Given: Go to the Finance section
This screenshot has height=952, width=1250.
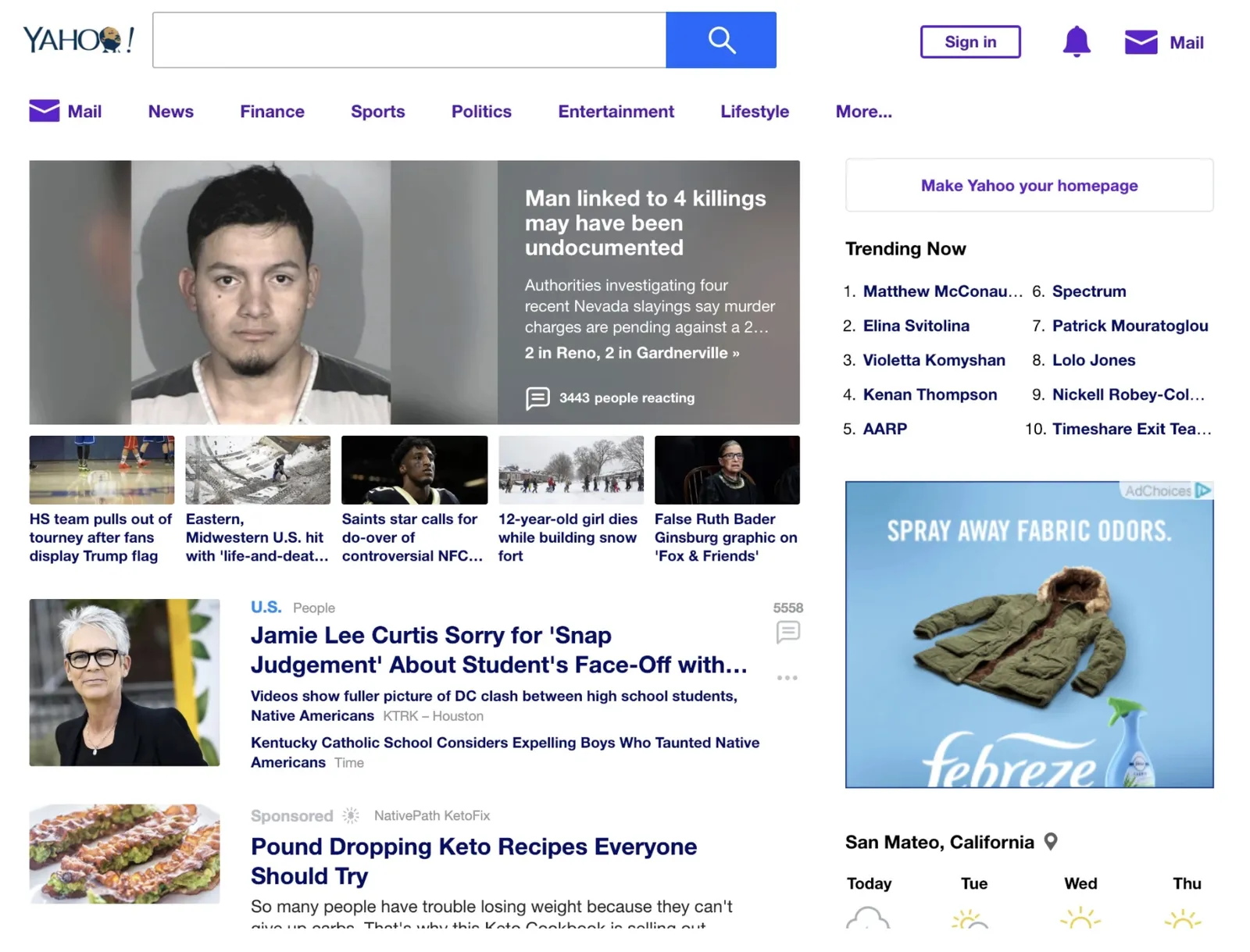Looking at the screenshot, I should [x=272, y=112].
